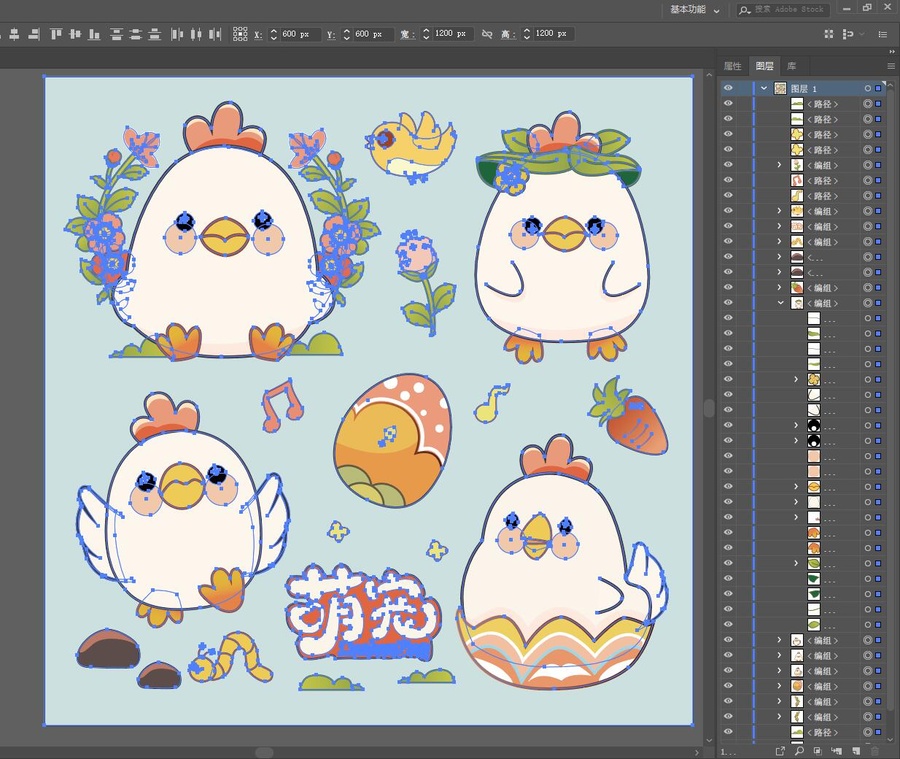Viewport: 900px width, 759px height.
Task: Click the horizontal align right icon
Action: pyautogui.click(x=34, y=34)
